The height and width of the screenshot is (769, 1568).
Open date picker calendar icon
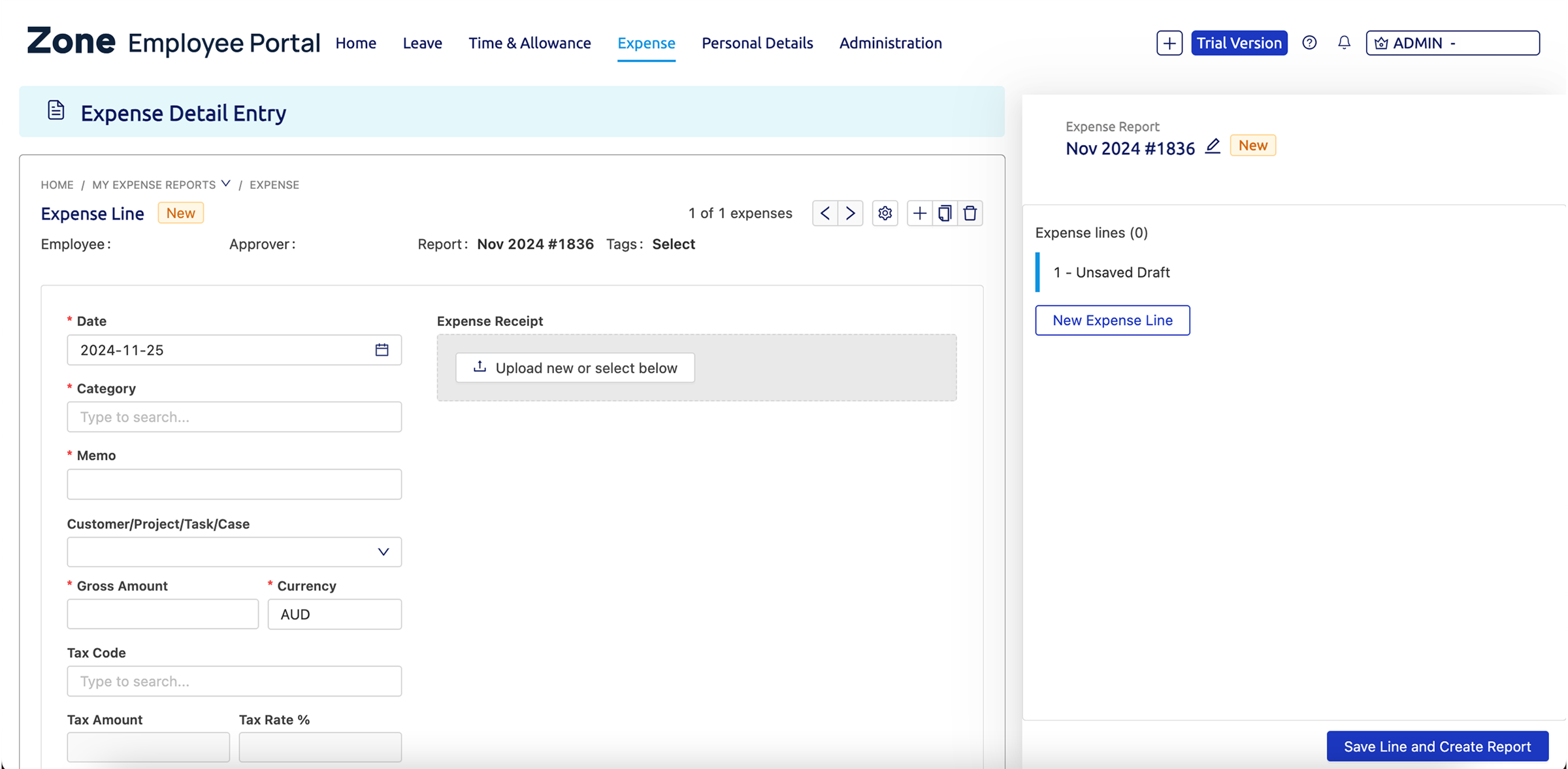click(382, 350)
